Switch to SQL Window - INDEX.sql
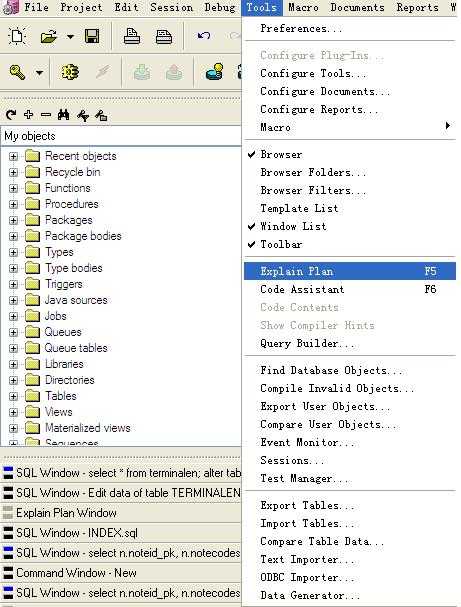461x607 pixels. click(121, 533)
